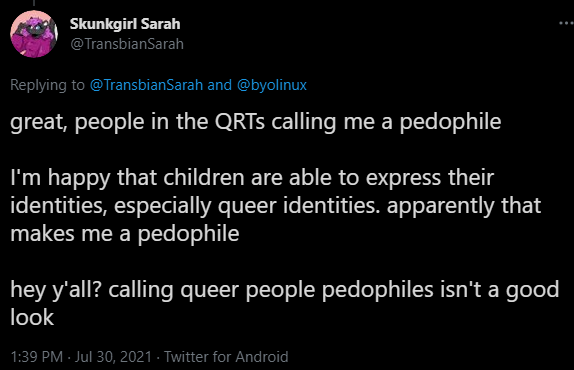This screenshot has height=370, width=574.
Task: Click the line 'identities, especially queer identities.'
Action: point(196,206)
